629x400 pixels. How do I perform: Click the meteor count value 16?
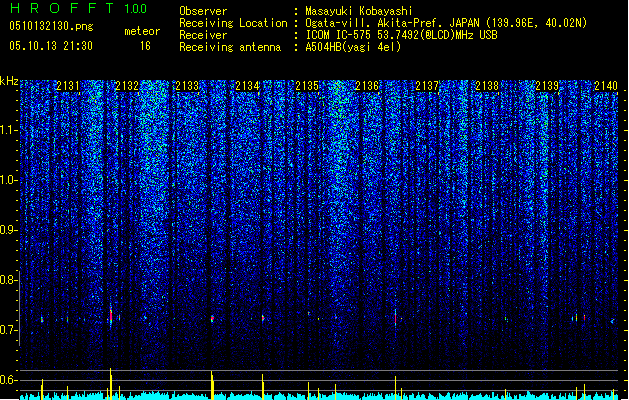click(x=145, y=46)
